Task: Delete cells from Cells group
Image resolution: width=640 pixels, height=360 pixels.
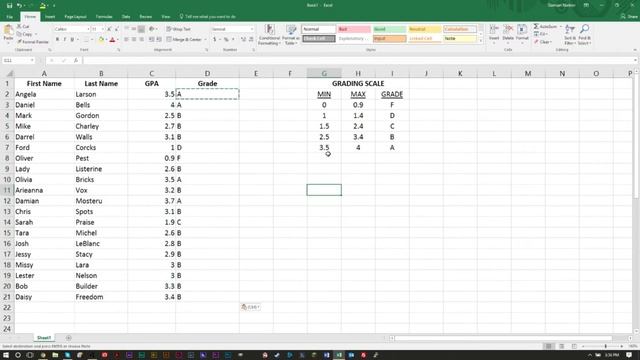Action: [x=508, y=34]
